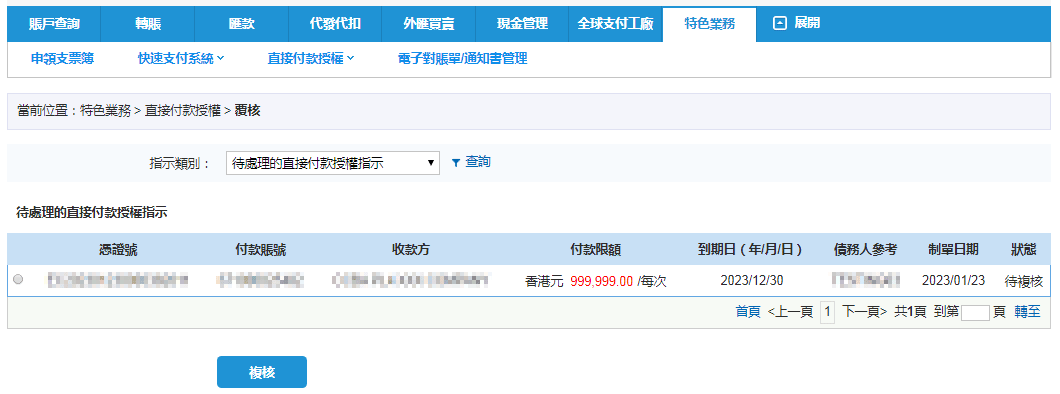Click the 下一頁 next page link
Image resolution: width=1060 pixels, height=394 pixels.
coord(865,312)
